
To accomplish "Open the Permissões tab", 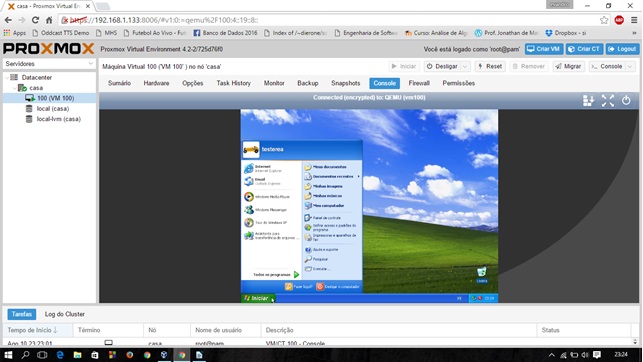I will coord(458,83).
